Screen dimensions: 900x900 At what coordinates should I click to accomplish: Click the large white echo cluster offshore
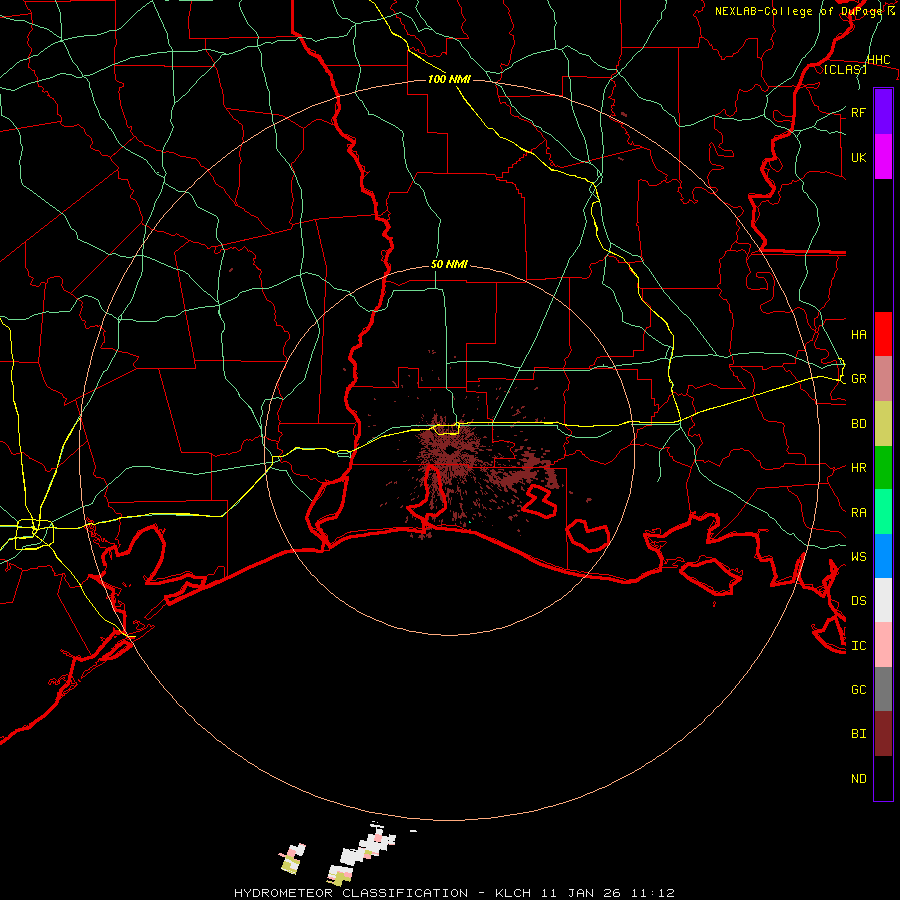coord(369,847)
